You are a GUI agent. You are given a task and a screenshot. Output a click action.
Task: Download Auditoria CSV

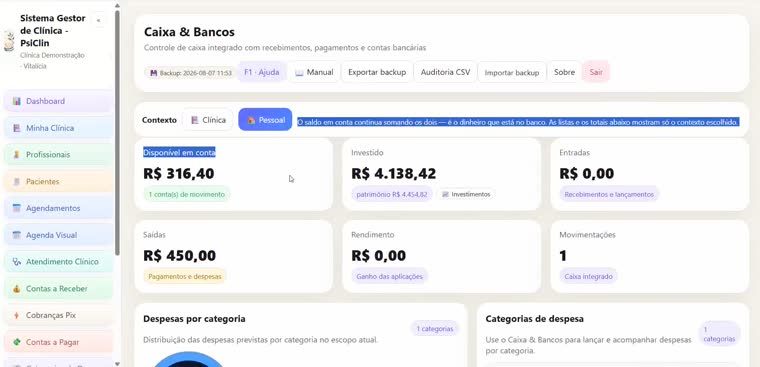pos(445,72)
